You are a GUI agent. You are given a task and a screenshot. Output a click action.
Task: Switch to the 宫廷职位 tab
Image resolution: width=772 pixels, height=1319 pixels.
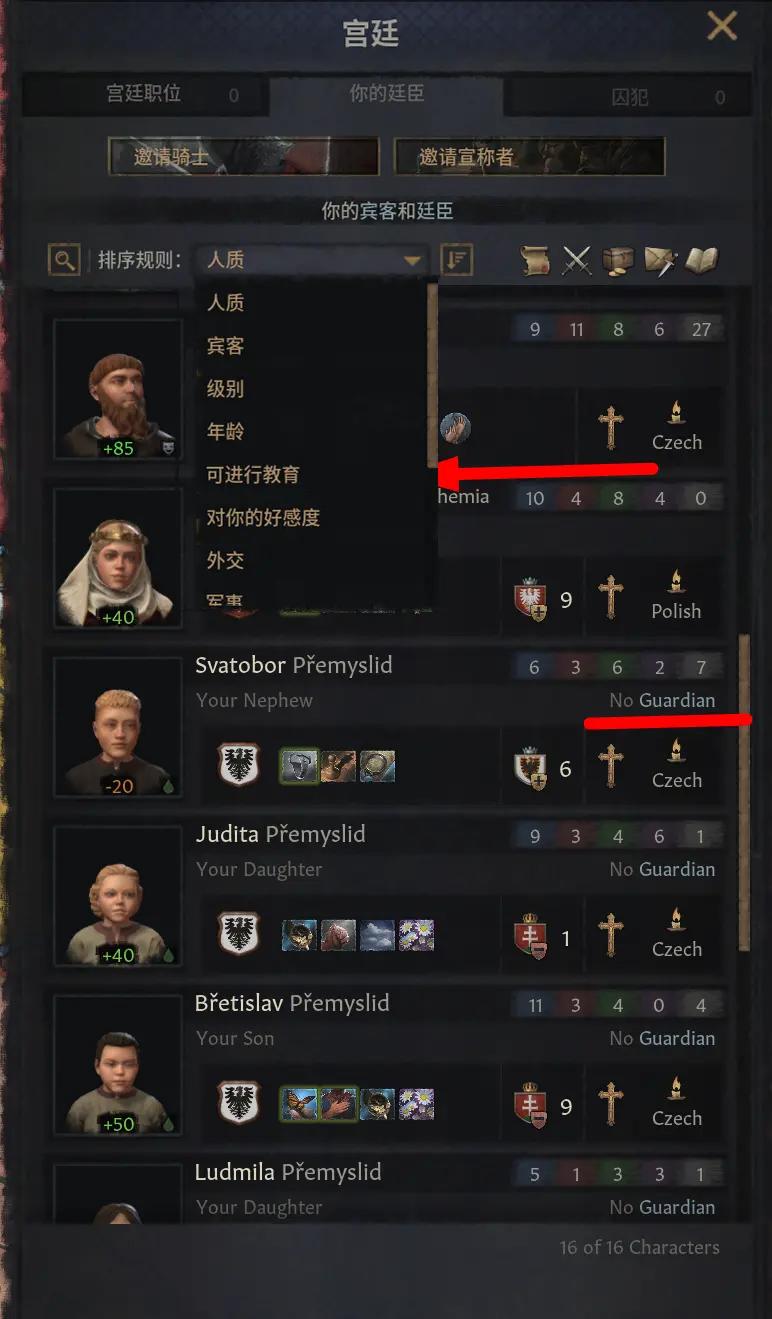click(x=145, y=95)
